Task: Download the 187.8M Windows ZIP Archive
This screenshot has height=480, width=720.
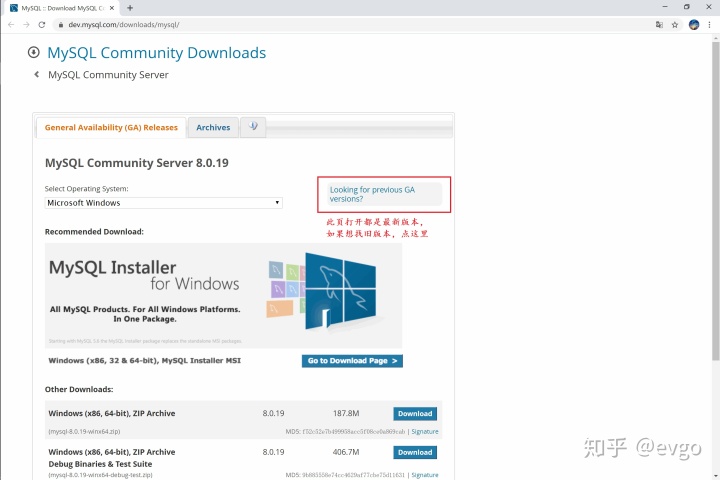Action: (x=415, y=413)
